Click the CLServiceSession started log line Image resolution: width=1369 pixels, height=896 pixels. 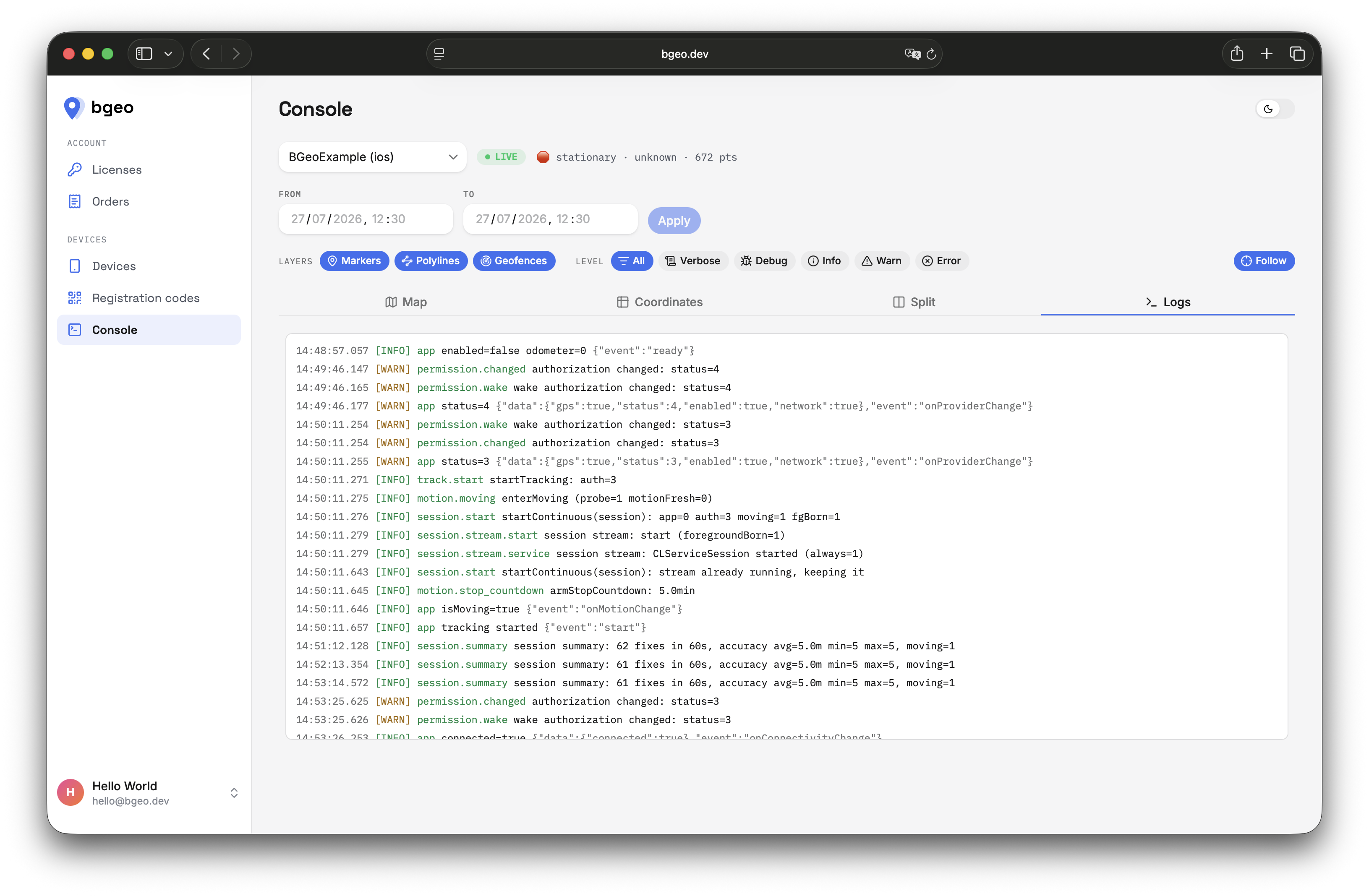point(580,553)
